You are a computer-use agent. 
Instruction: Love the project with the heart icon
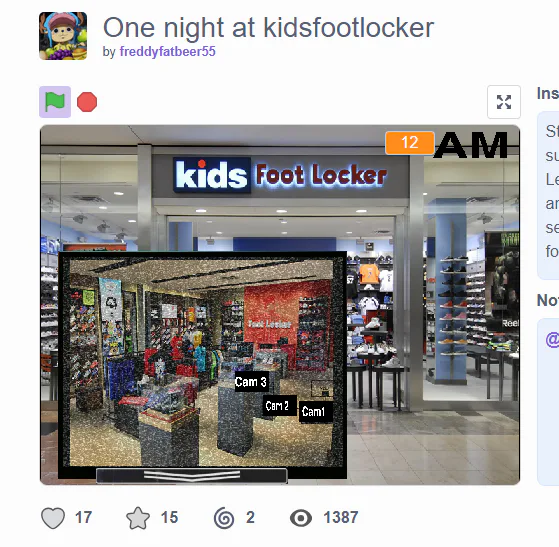tap(53, 518)
